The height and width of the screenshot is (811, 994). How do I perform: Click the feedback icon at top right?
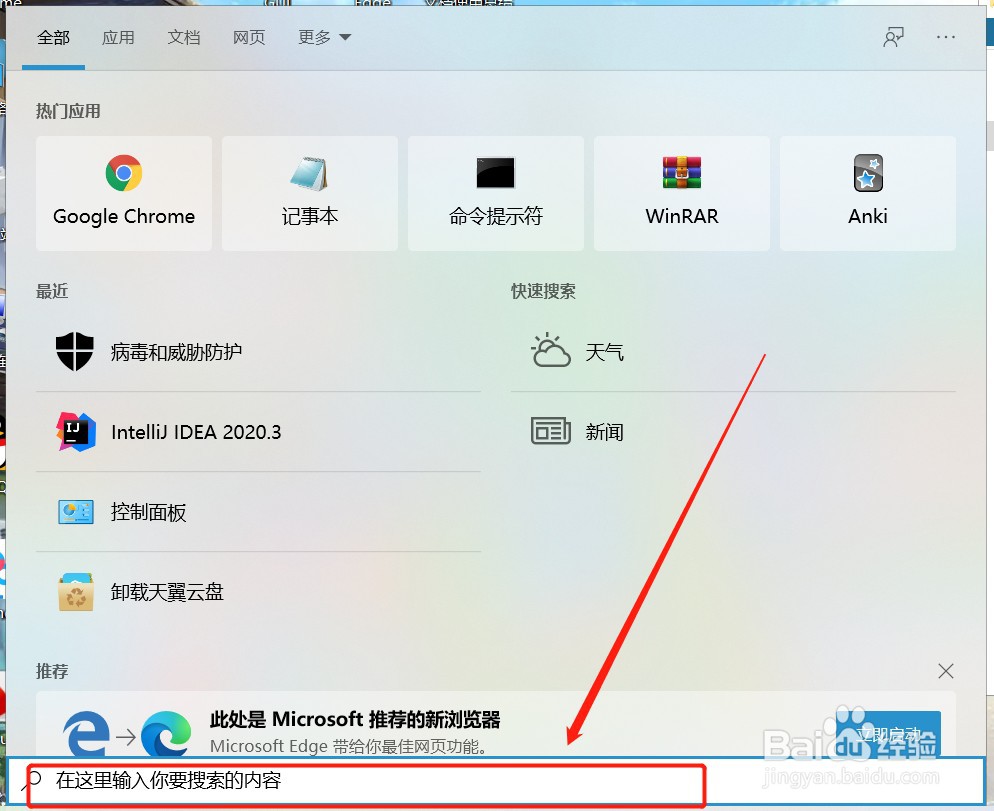(x=893, y=37)
